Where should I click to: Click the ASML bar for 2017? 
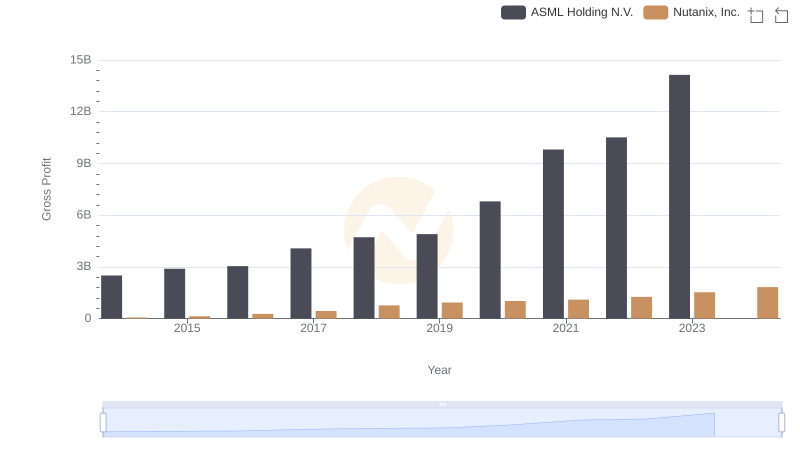point(301,284)
